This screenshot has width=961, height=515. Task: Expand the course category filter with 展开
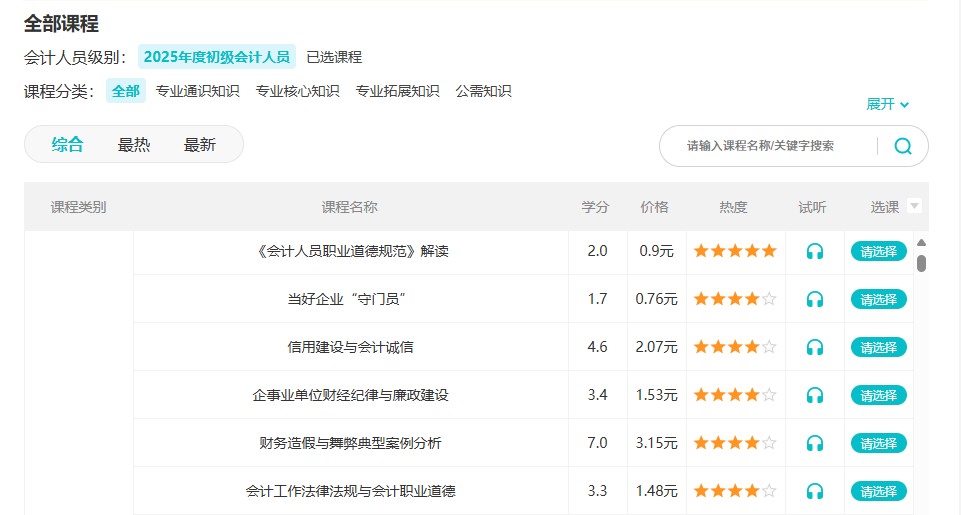point(887,104)
